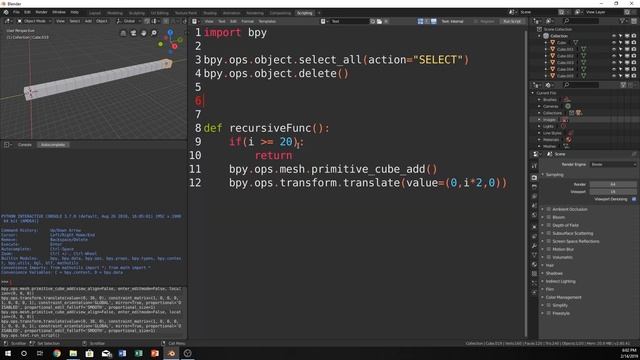This screenshot has height=360, width=640.
Task: Open the text editor Templates menu
Action: point(267,21)
